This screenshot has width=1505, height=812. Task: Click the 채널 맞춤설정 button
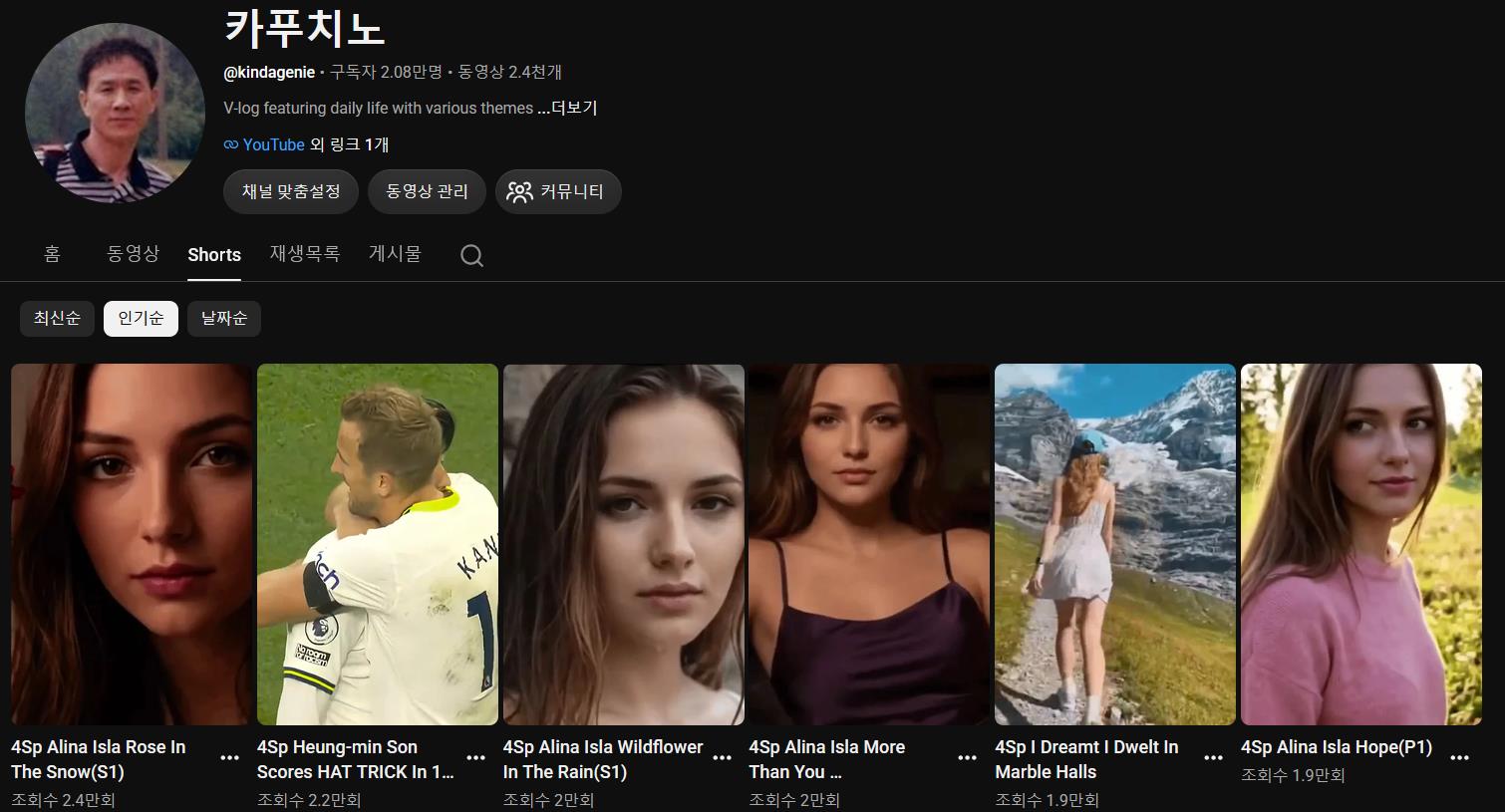pyautogui.click(x=291, y=191)
